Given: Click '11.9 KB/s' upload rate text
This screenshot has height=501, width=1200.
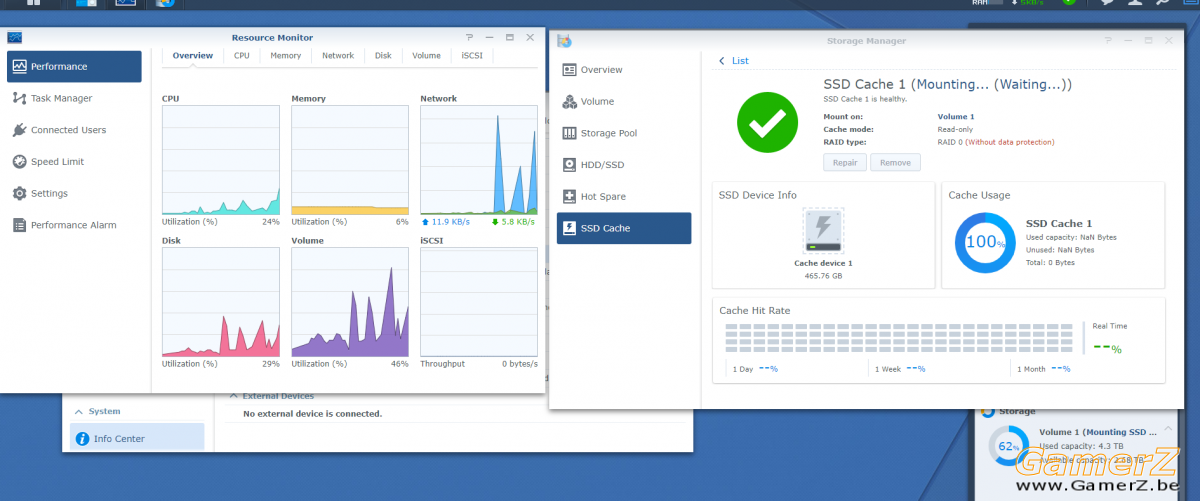Looking at the screenshot, I should 450,222.
